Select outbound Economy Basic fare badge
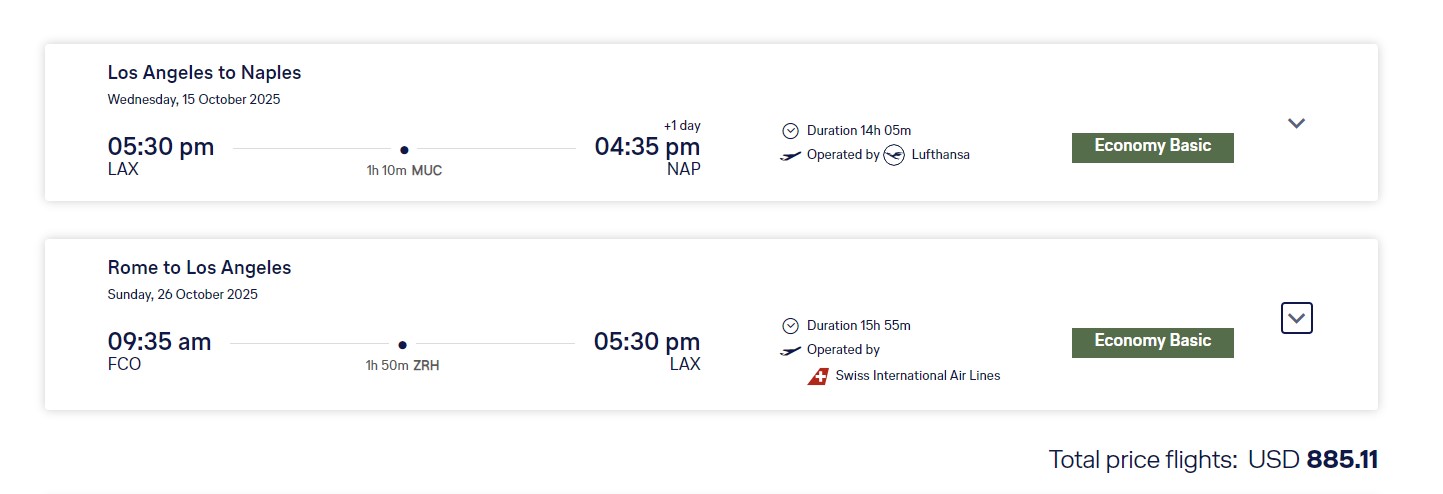The height and width of the screenshot is (494, 1443). 1153,147
